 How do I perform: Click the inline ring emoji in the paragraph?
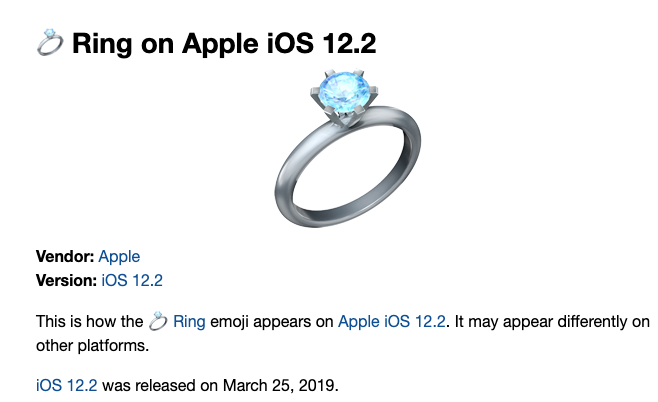pyautogui.click(x=158, y=321)
